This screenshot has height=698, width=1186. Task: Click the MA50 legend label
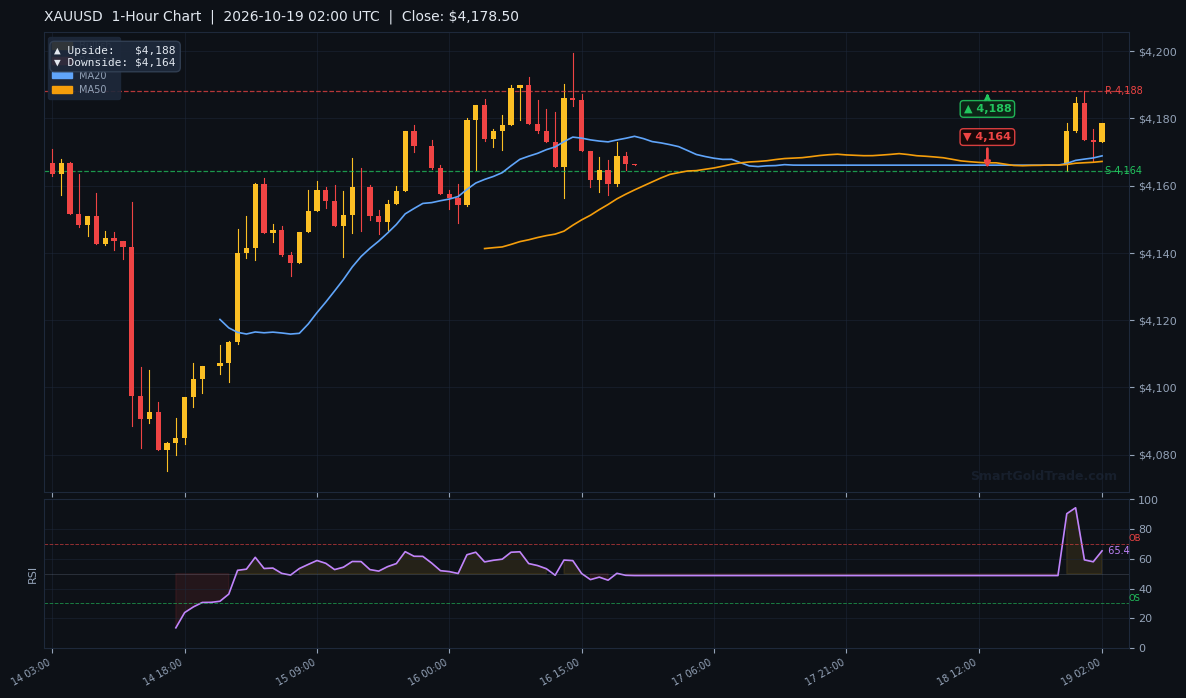93,89
